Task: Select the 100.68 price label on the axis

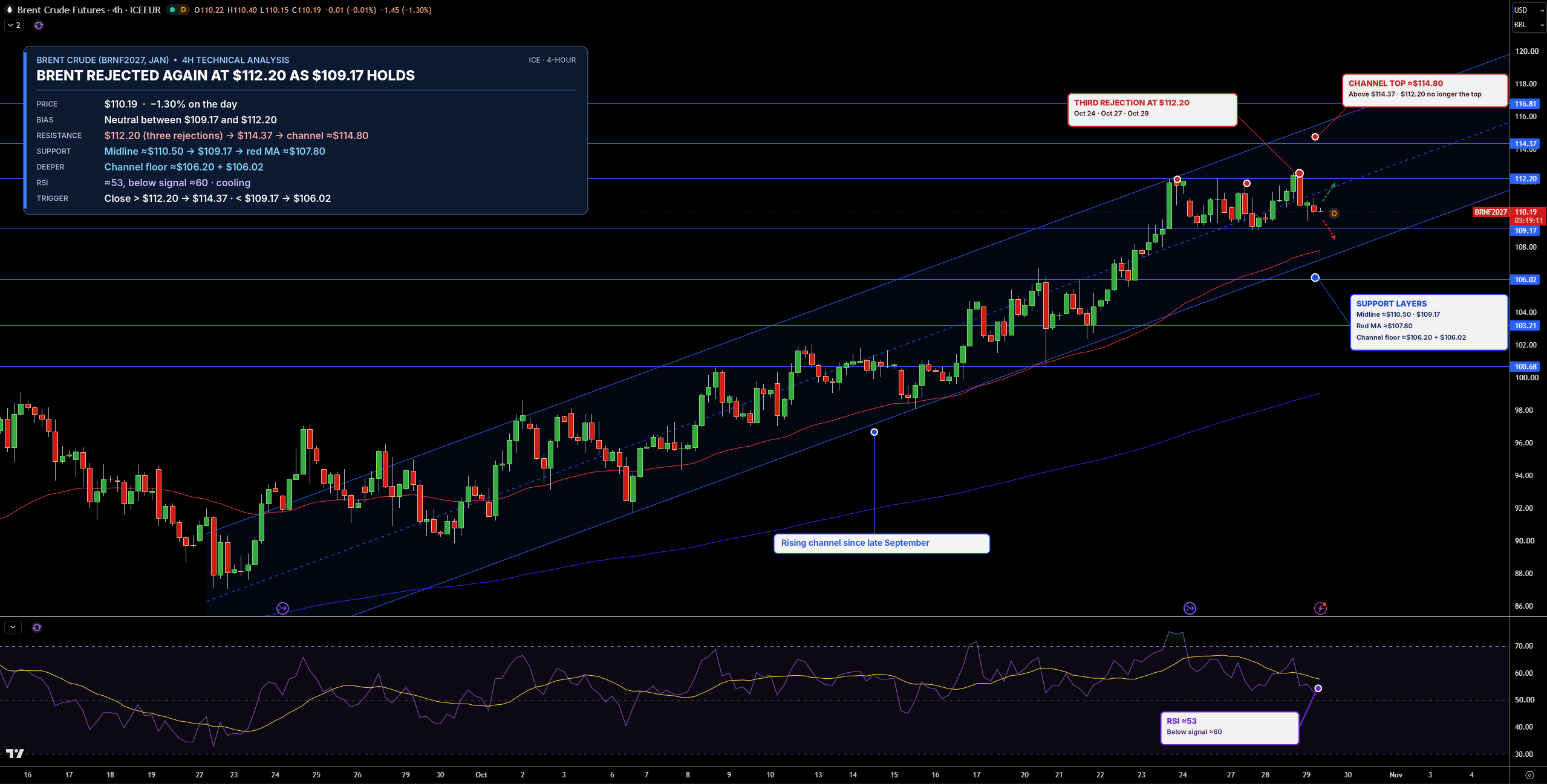Action: 1525,367
